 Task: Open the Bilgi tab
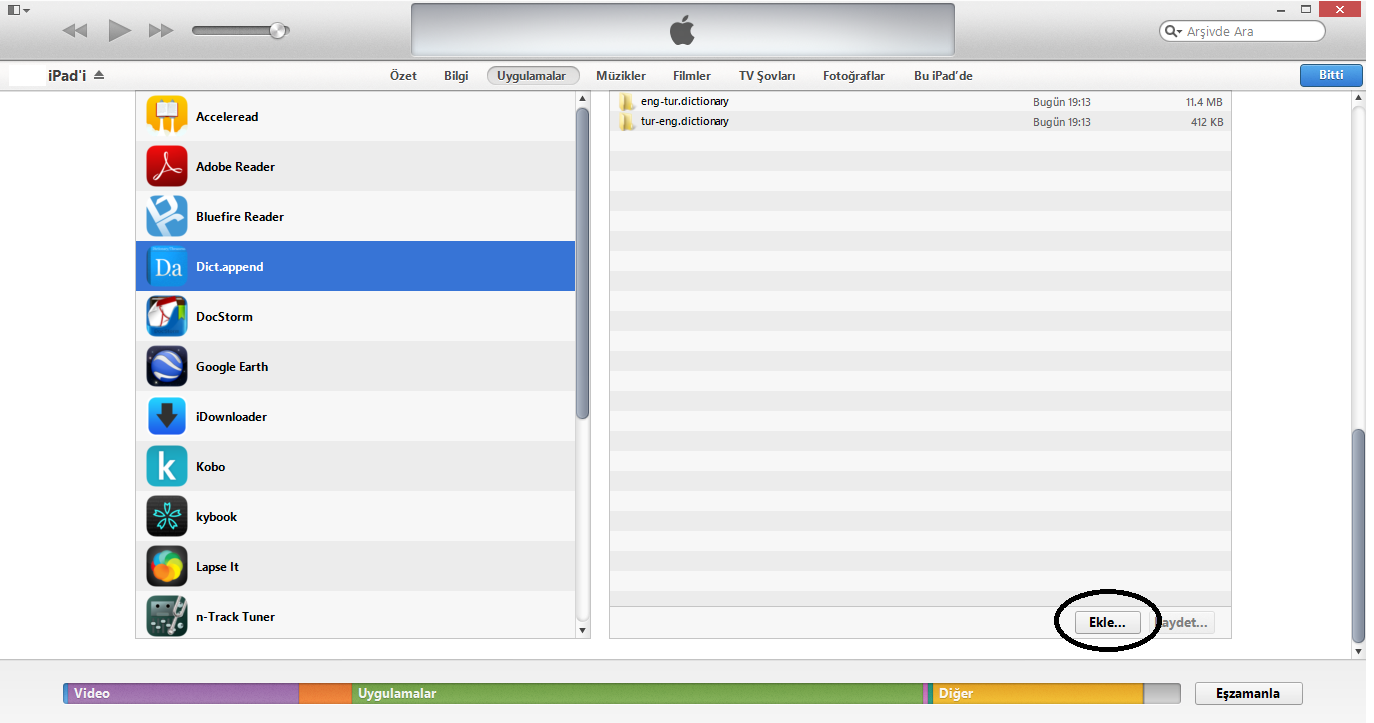pyautogui.click(x=456, y=76)
